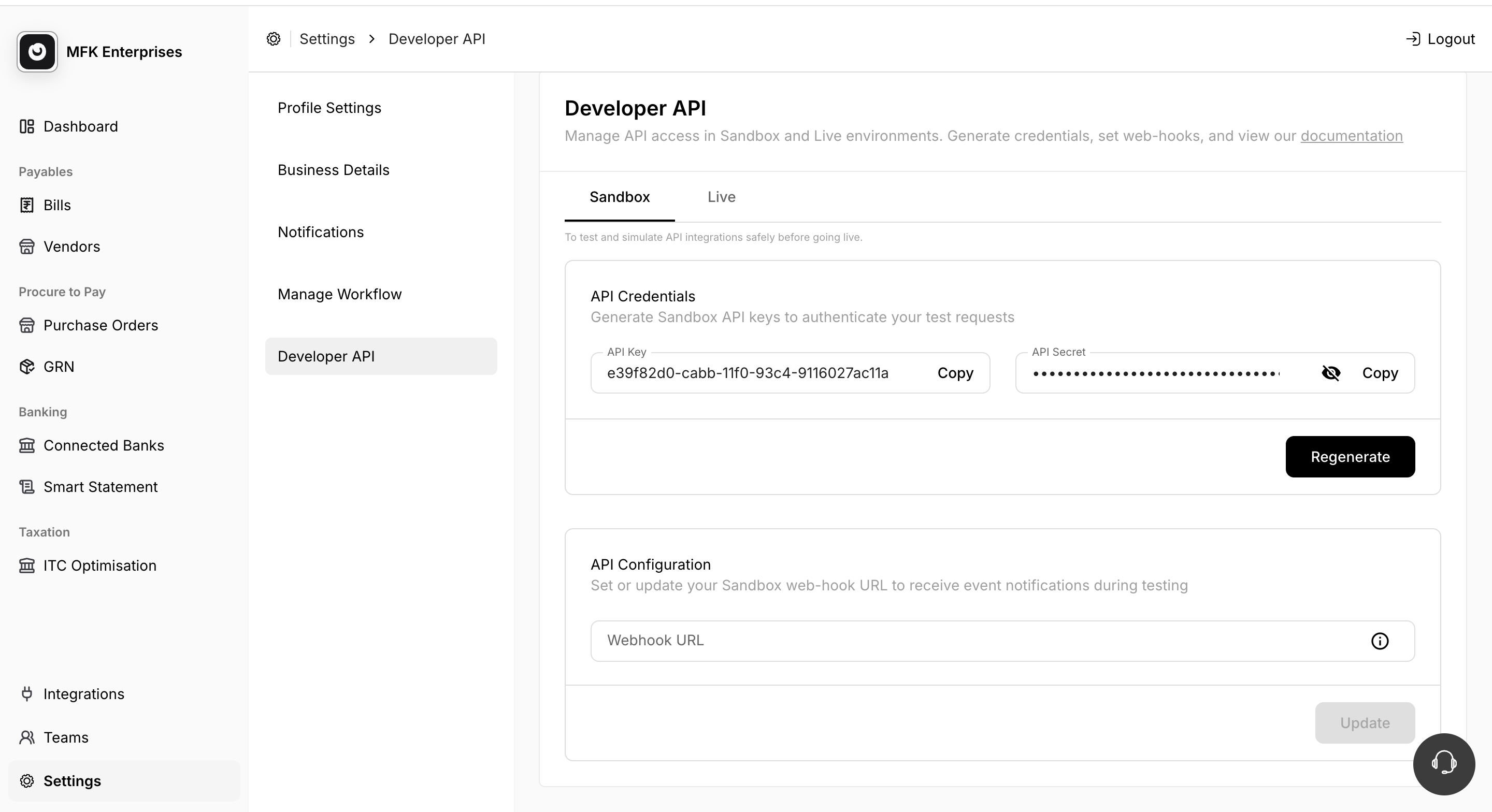Toggle API Secret visibility eye icon
The width and height of the screenshot is (1492, 812).
pos(1331,373)
